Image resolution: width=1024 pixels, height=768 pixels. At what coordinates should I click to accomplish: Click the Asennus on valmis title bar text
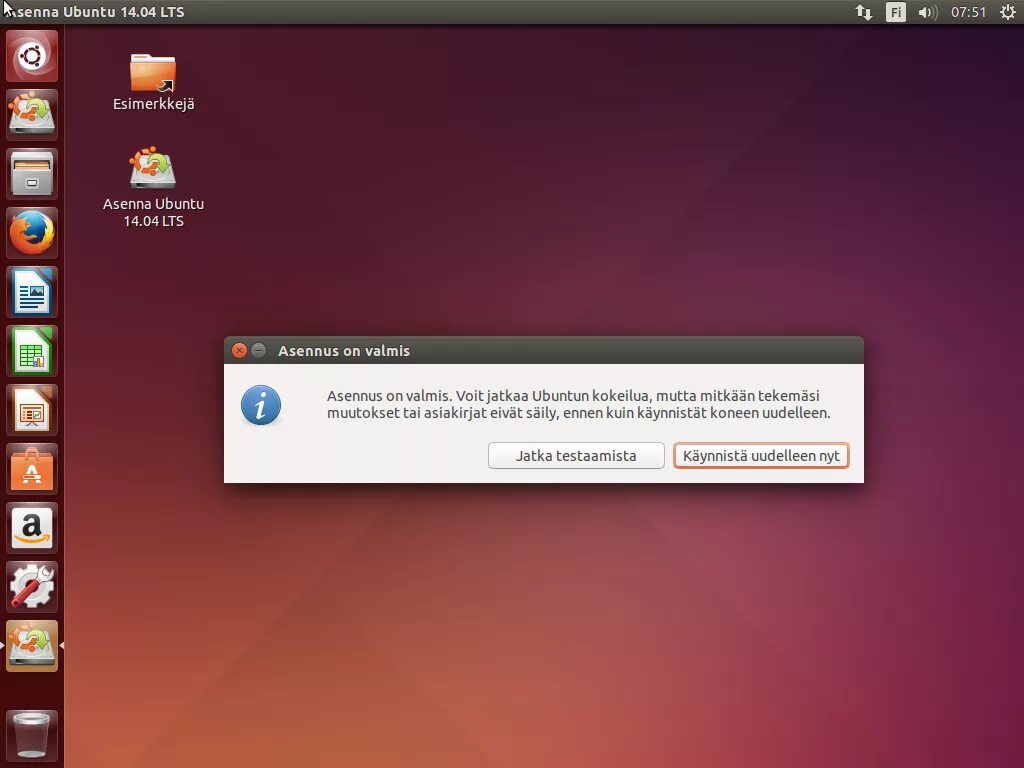pos(344,351)
